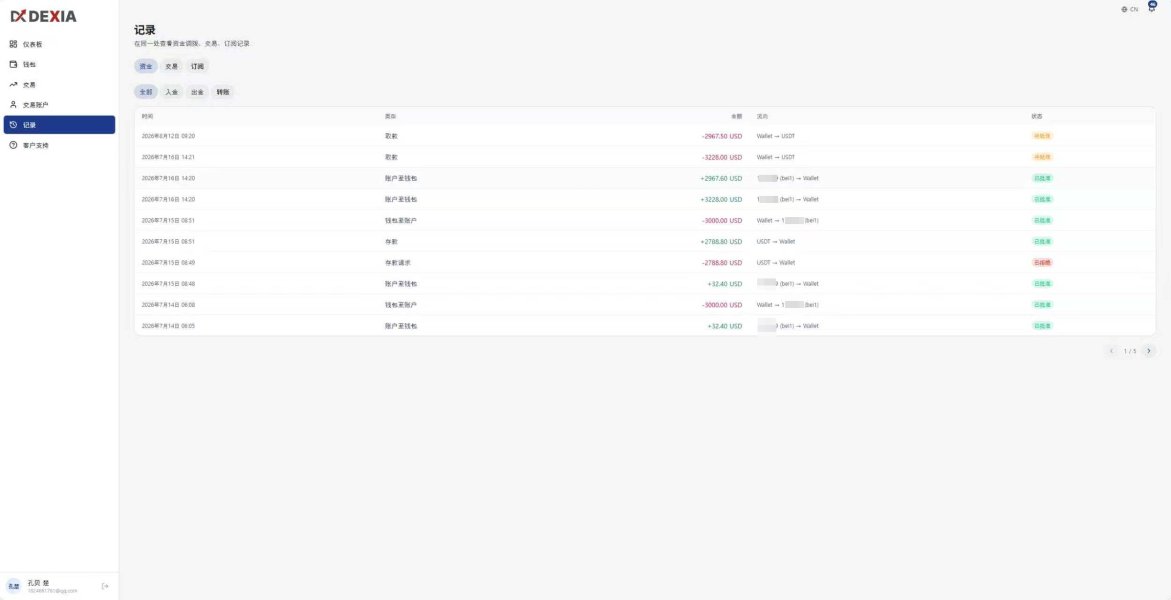Image resolution: width=1171 pixels, height=600 pixels.
Task: Click the red rejected status badge
Action: 1042,263
